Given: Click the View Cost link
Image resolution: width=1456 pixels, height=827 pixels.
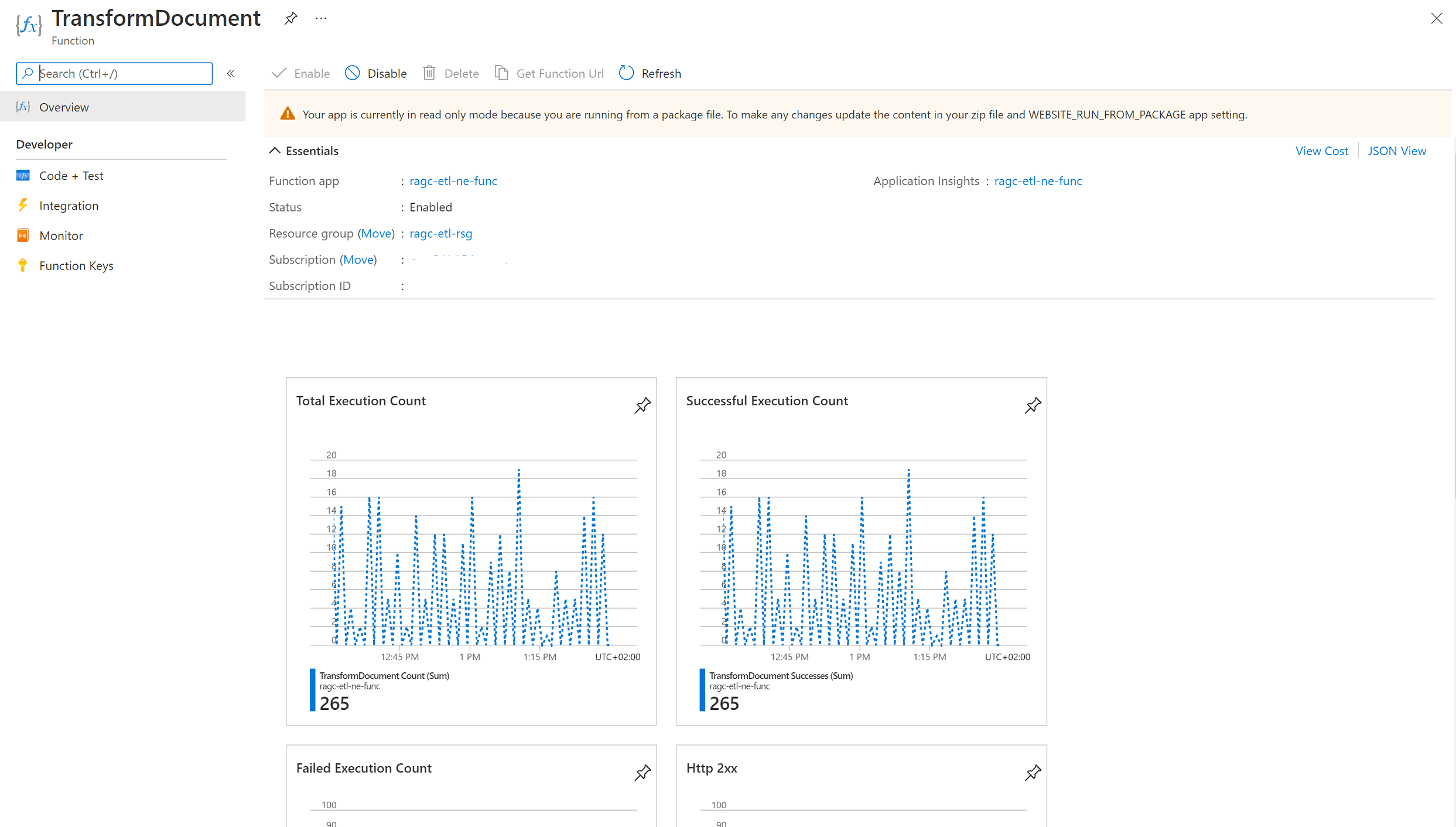Looking at the screenshot, I should point(1321,151).
